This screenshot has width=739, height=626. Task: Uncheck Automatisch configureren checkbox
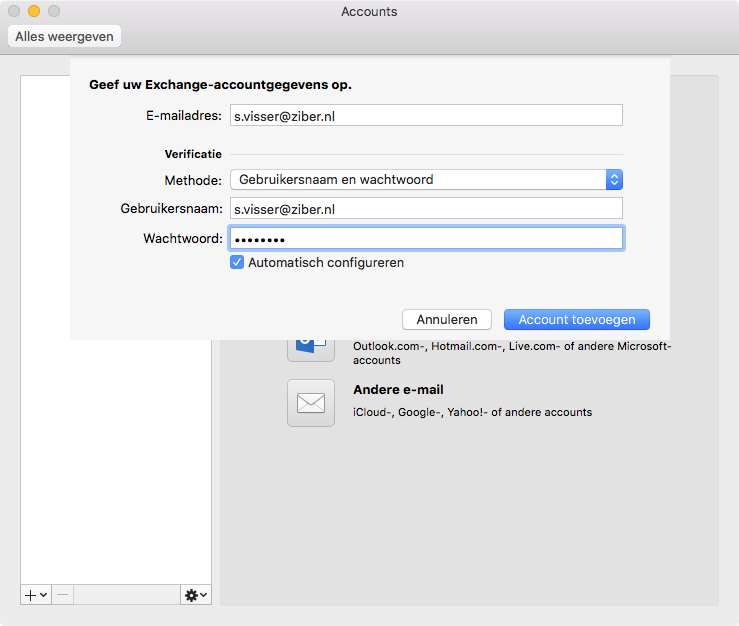tap(237, 262)
